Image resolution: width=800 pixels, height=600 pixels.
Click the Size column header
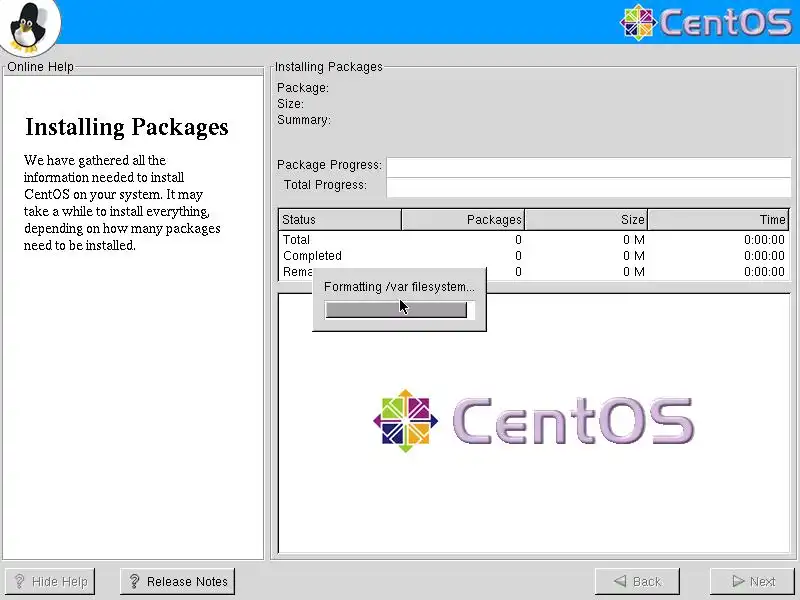[586, 219]
